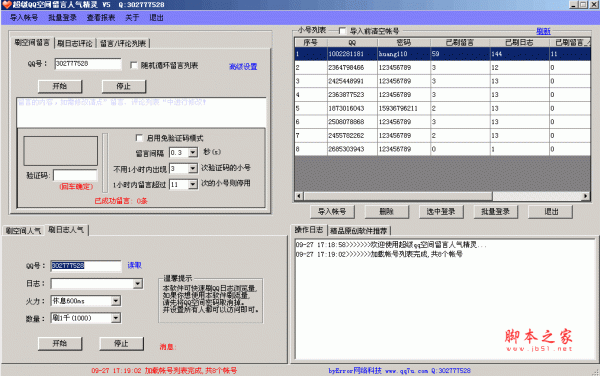Click the 已刷日志 column header
The height and width of the screenshot is (376, 600).
coord(520,42)
